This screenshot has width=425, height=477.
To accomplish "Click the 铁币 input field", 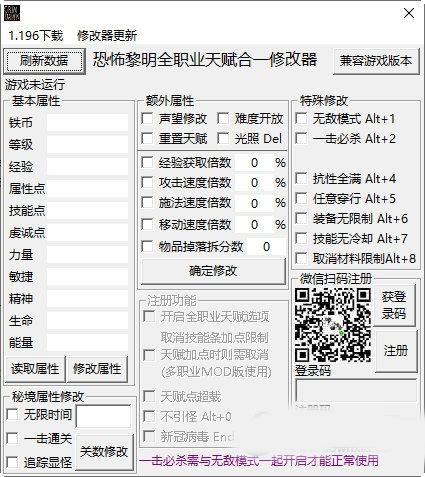I will coord(87,123).
